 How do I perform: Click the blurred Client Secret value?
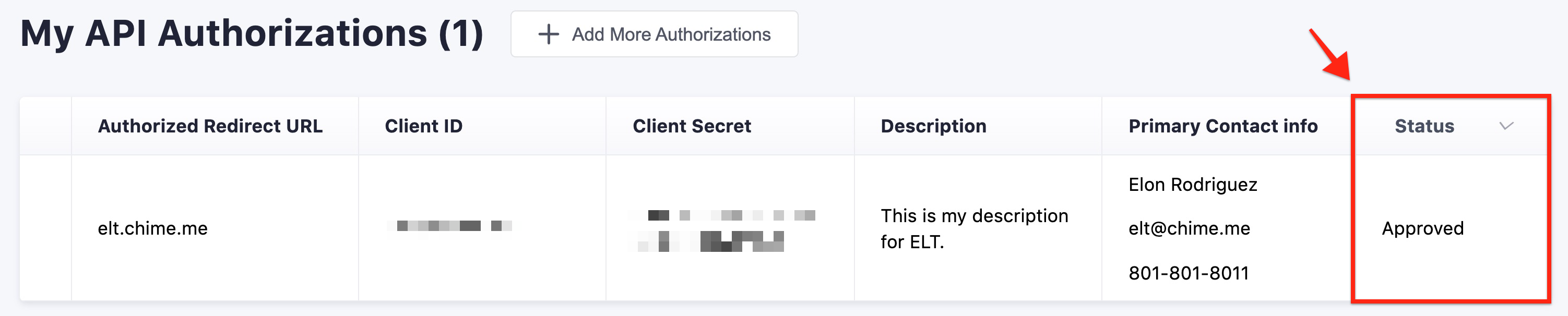click(723, 230)
